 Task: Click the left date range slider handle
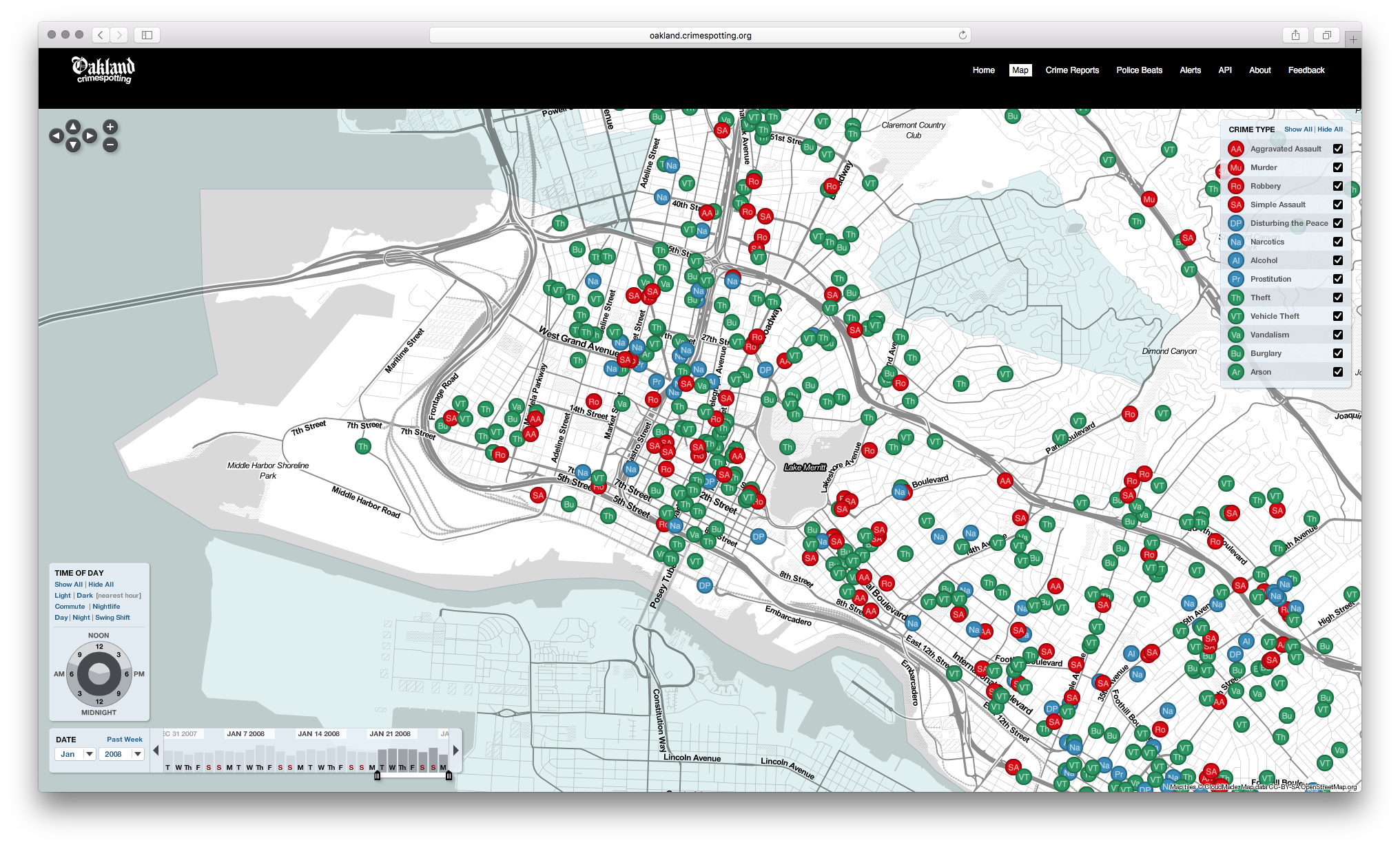(x=377, y=776)
